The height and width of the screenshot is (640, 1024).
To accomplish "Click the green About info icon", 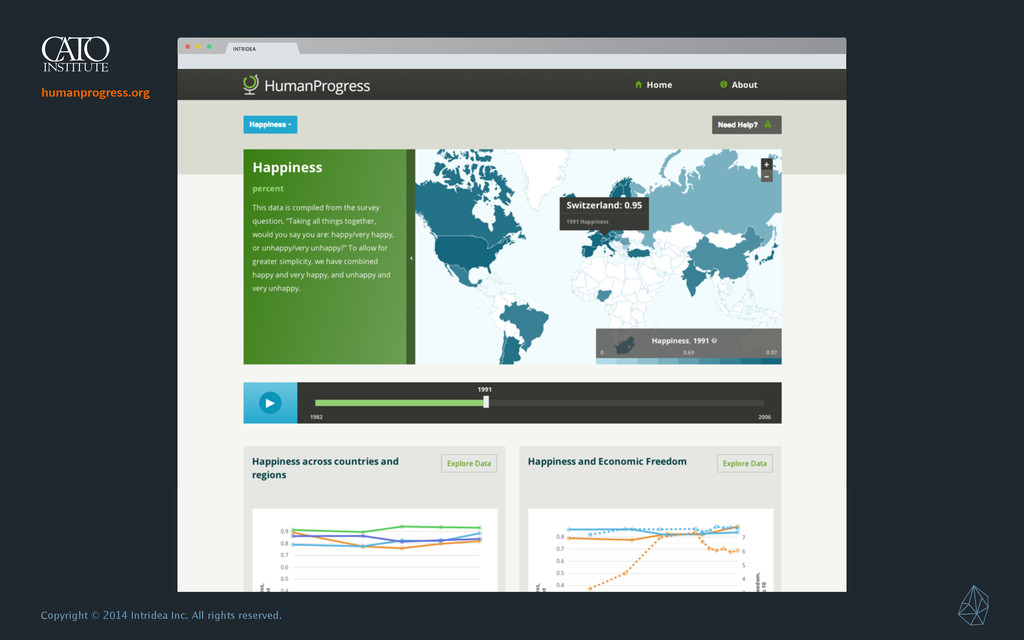I will pyautogui.click(x=724, y=84).
